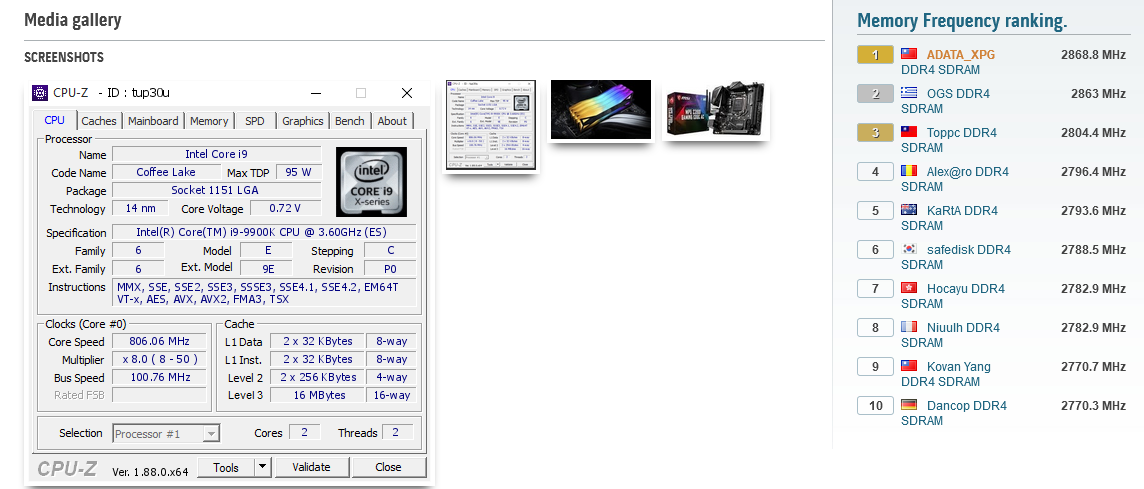Click the Core Speed value 806.06 MHz

pos(158,342)
